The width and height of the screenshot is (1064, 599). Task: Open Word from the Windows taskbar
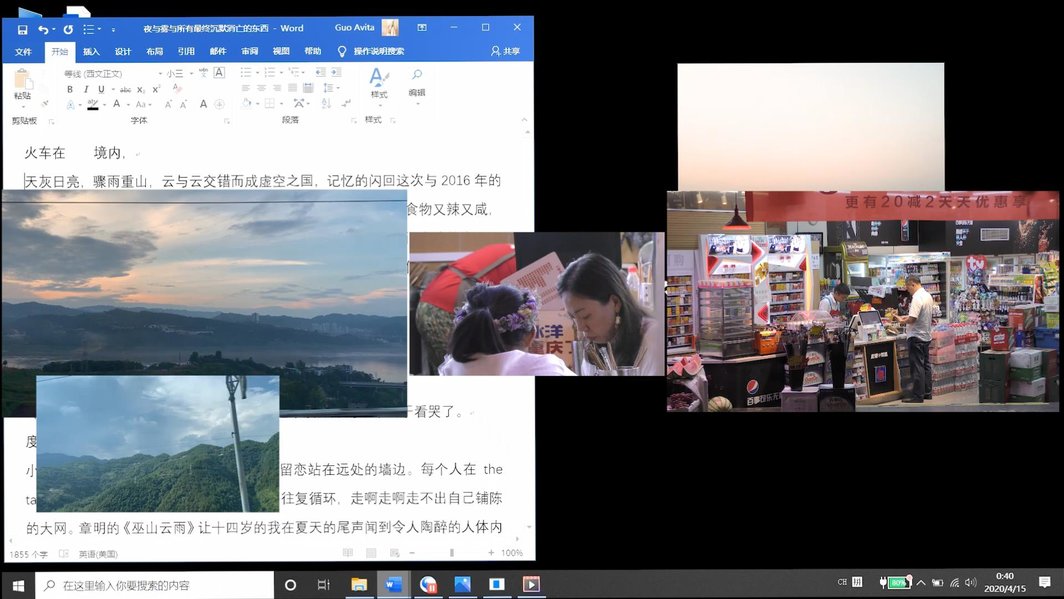point(393,584)
